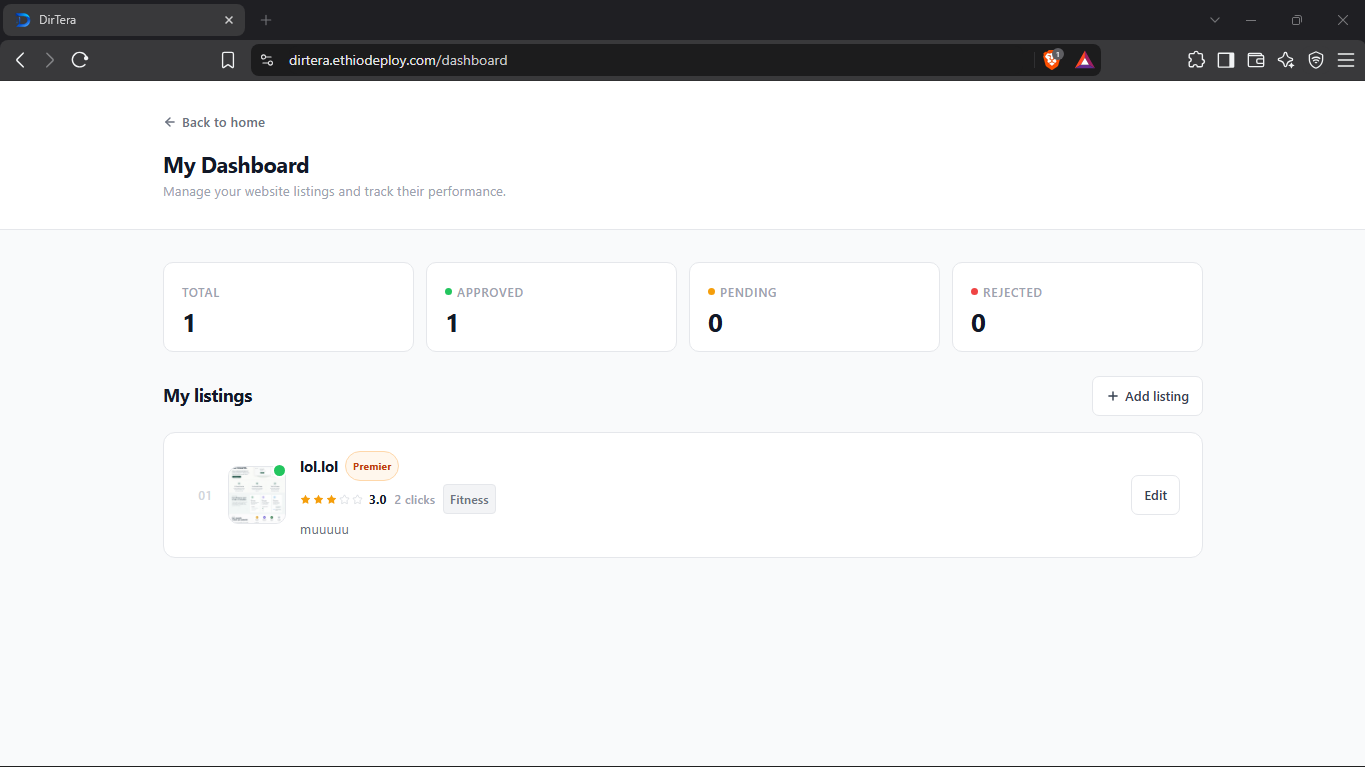Open Leo AI sparkle icon

1286,60
